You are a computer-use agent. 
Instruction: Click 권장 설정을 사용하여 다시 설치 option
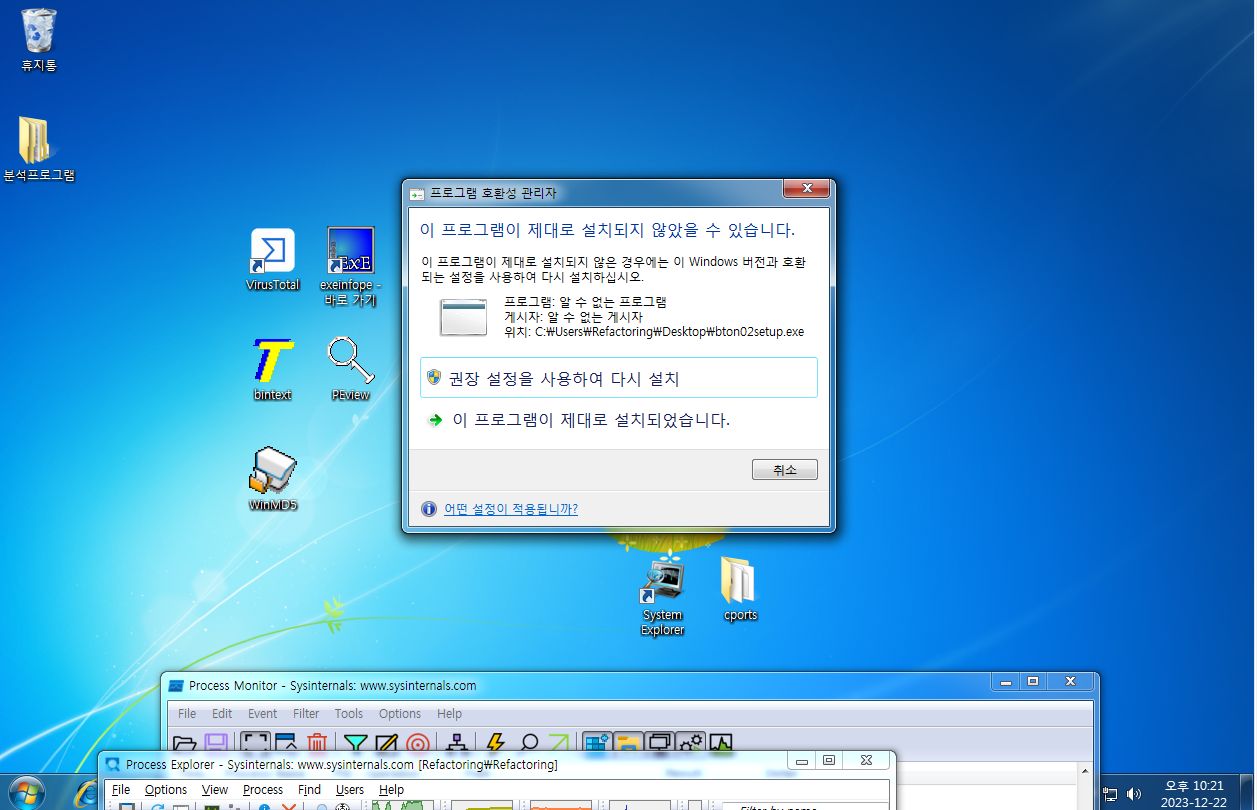click(x=619, y=378)
